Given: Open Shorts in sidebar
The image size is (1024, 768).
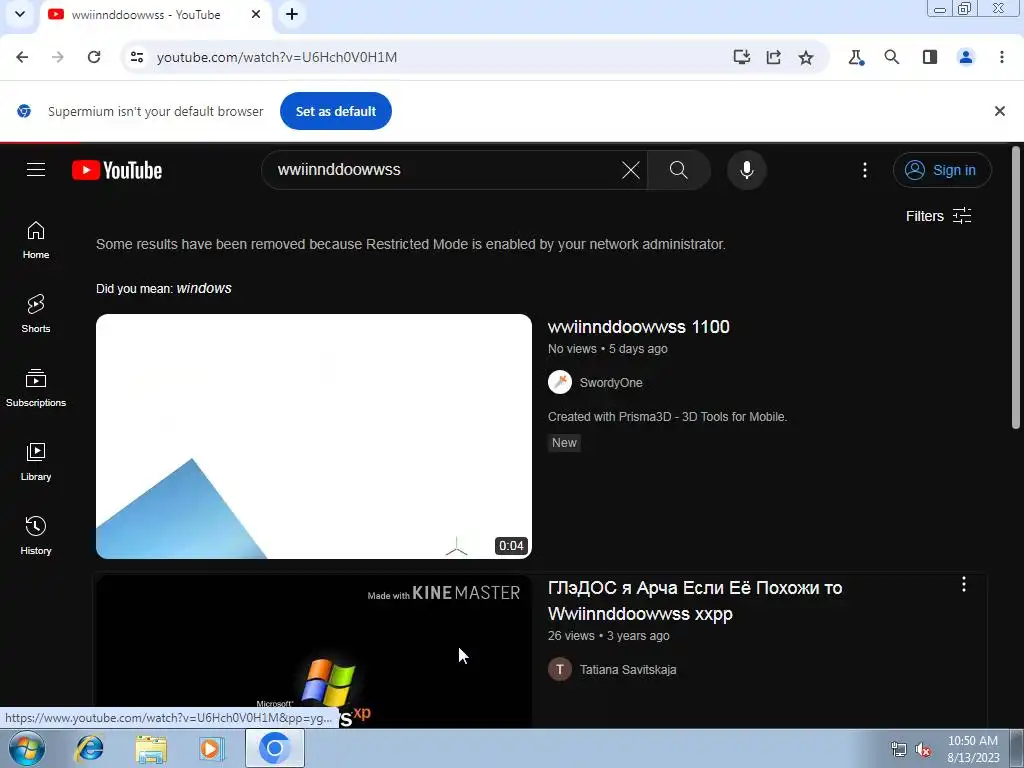Looking at the screenshot, I should [x=36, y=314].
